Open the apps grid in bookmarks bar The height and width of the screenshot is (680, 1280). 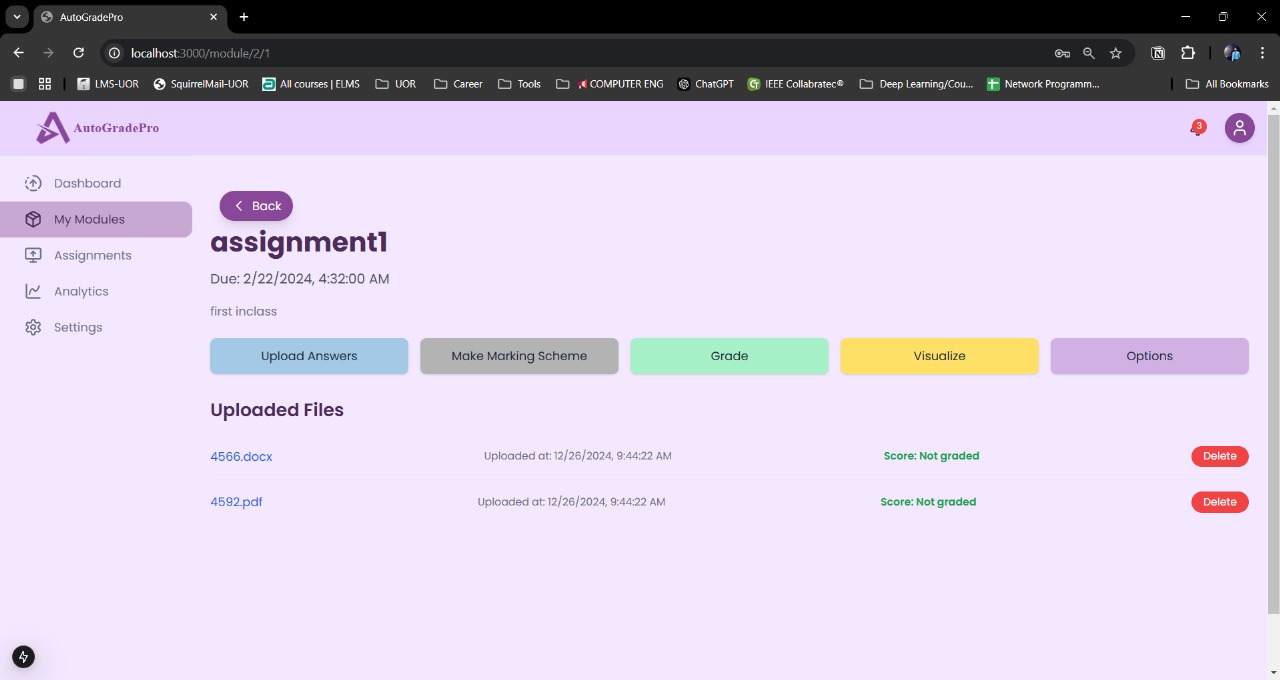pos(45,84)
